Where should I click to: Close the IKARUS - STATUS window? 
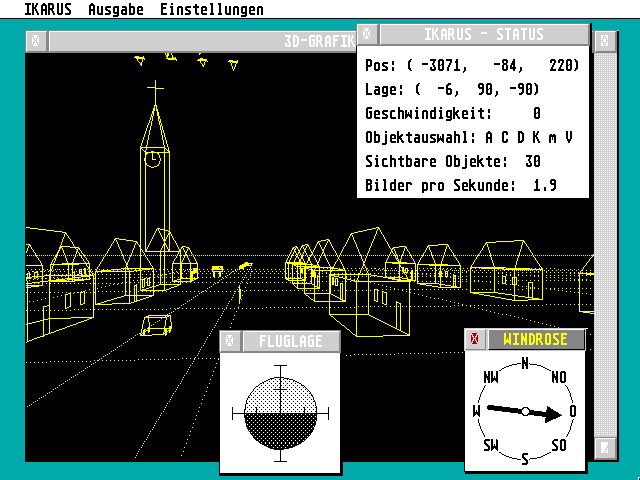pos(367,34)
